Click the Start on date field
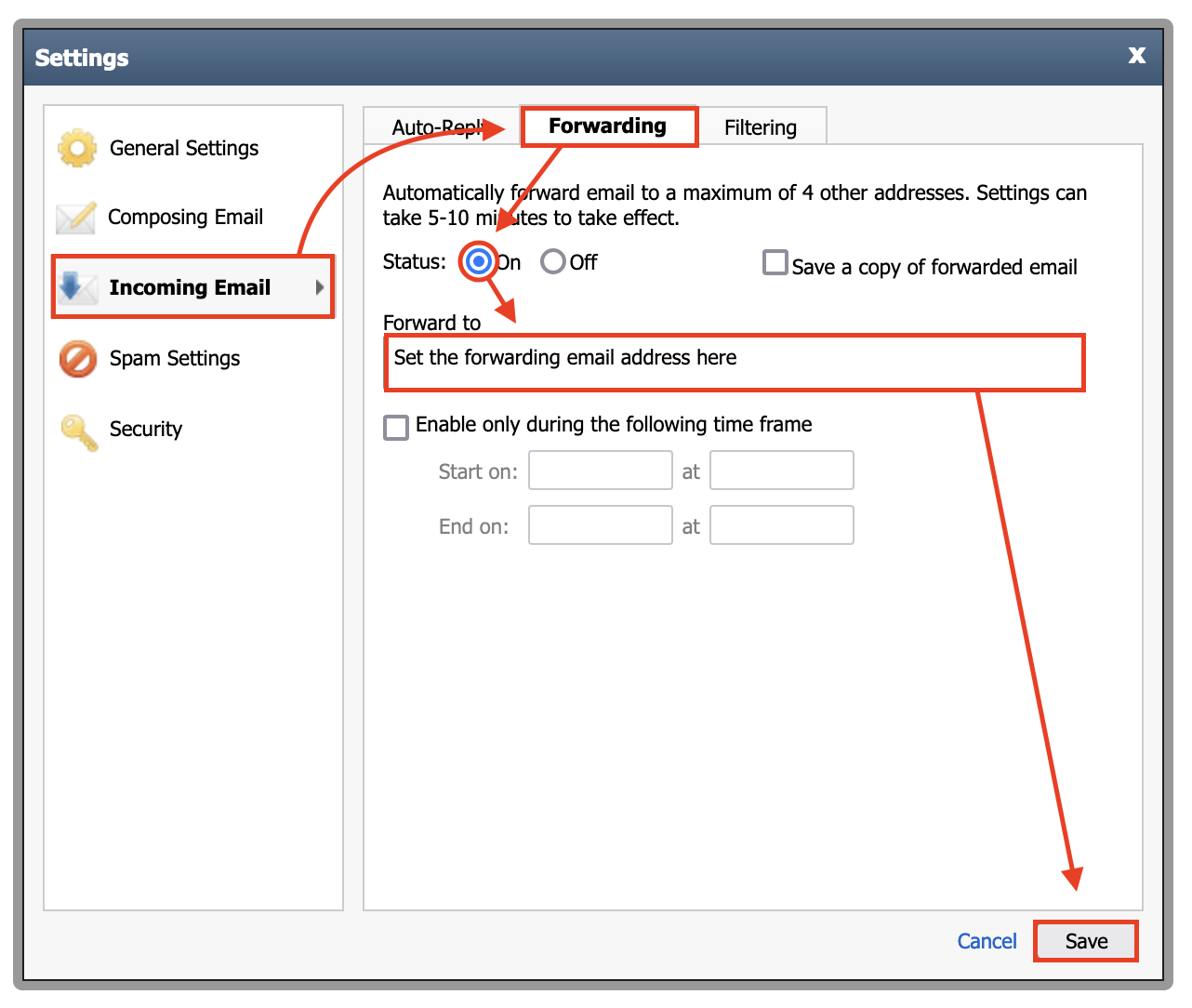The height and width of the screenshot is (1008, 1192). tap(601, 471)
